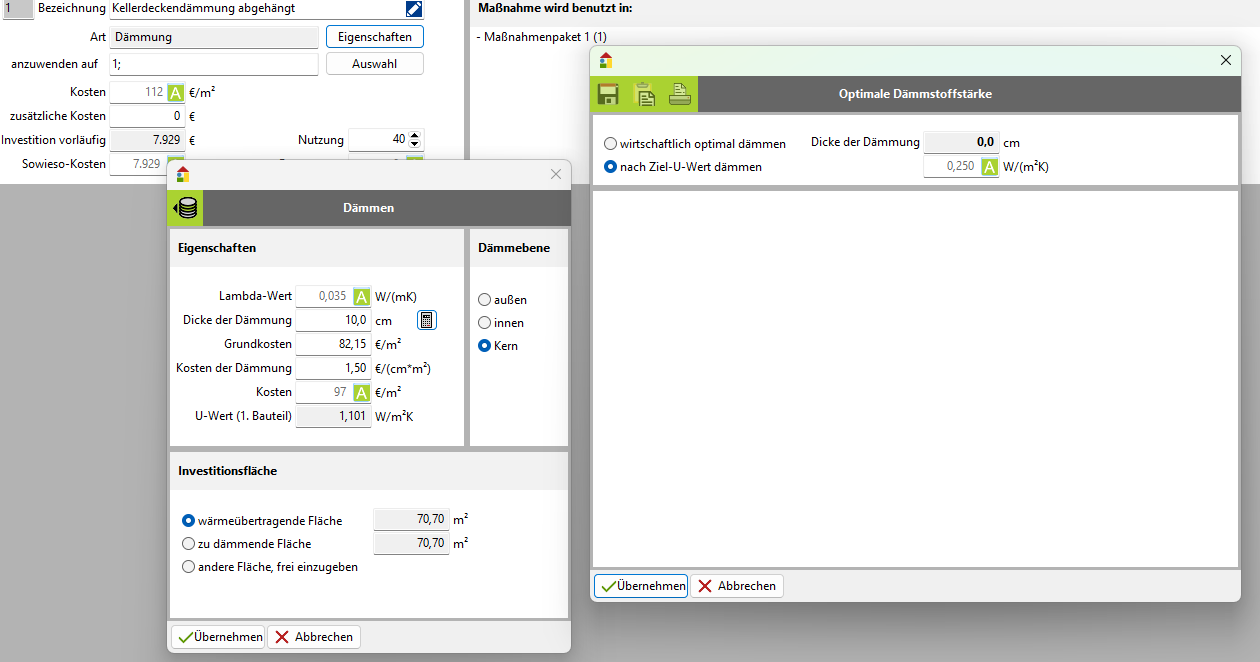Viewport: 1260px width, 662px height.
Task: Click the print icon in Optimale Dämmstoffstärke toolbar
Action: point(680,95)
